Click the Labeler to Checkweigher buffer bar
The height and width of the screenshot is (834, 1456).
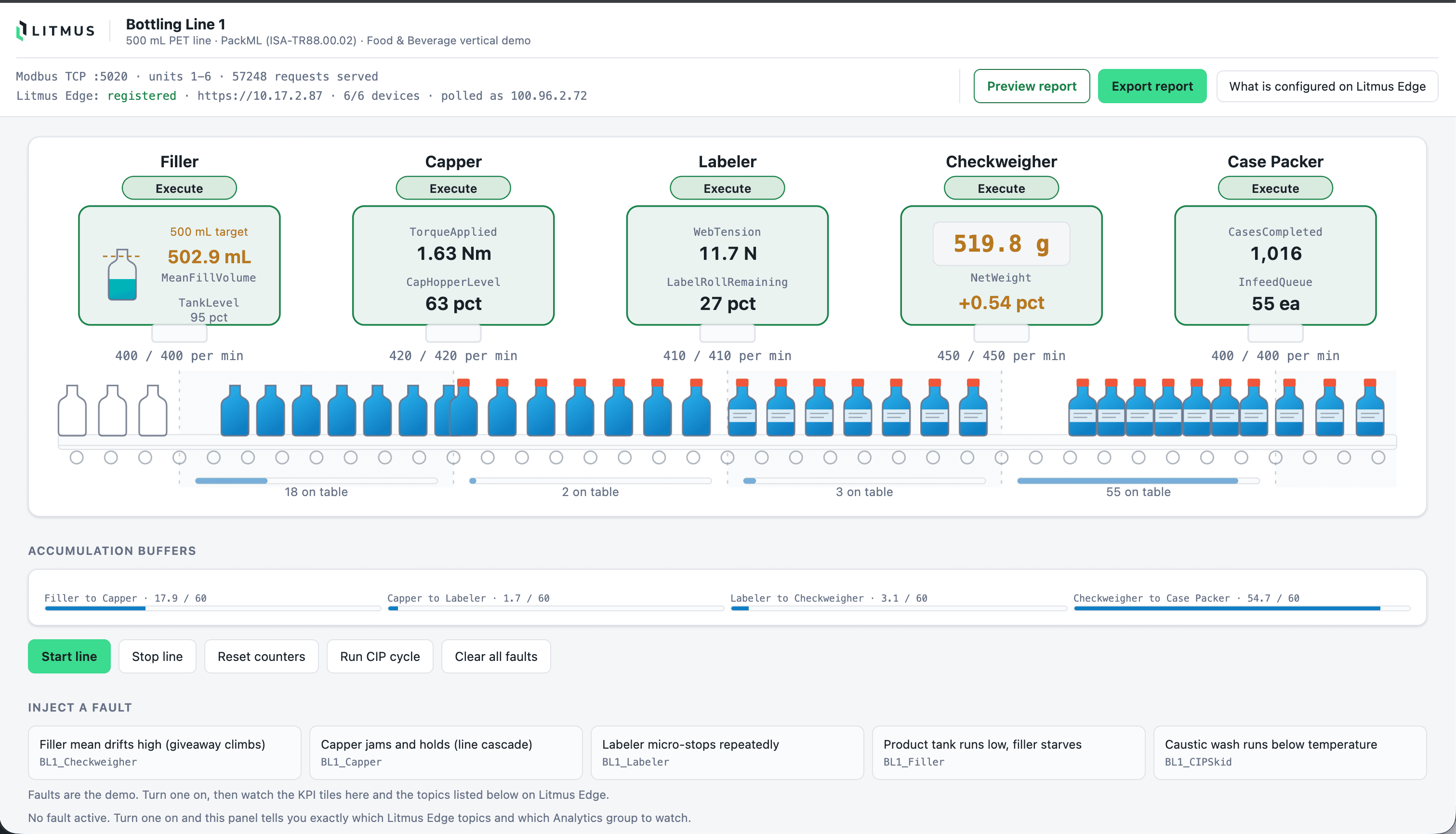tap(899, 608)
